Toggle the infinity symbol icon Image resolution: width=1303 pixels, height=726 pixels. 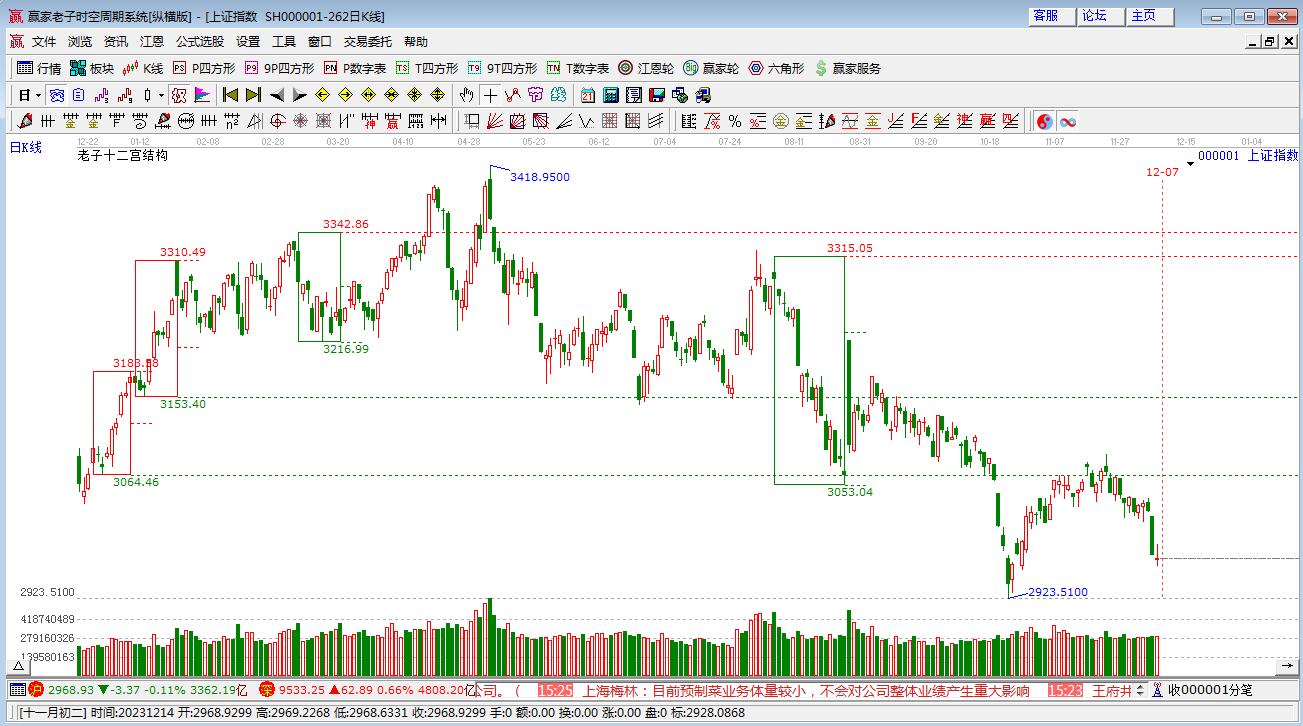click(1067, 121)
